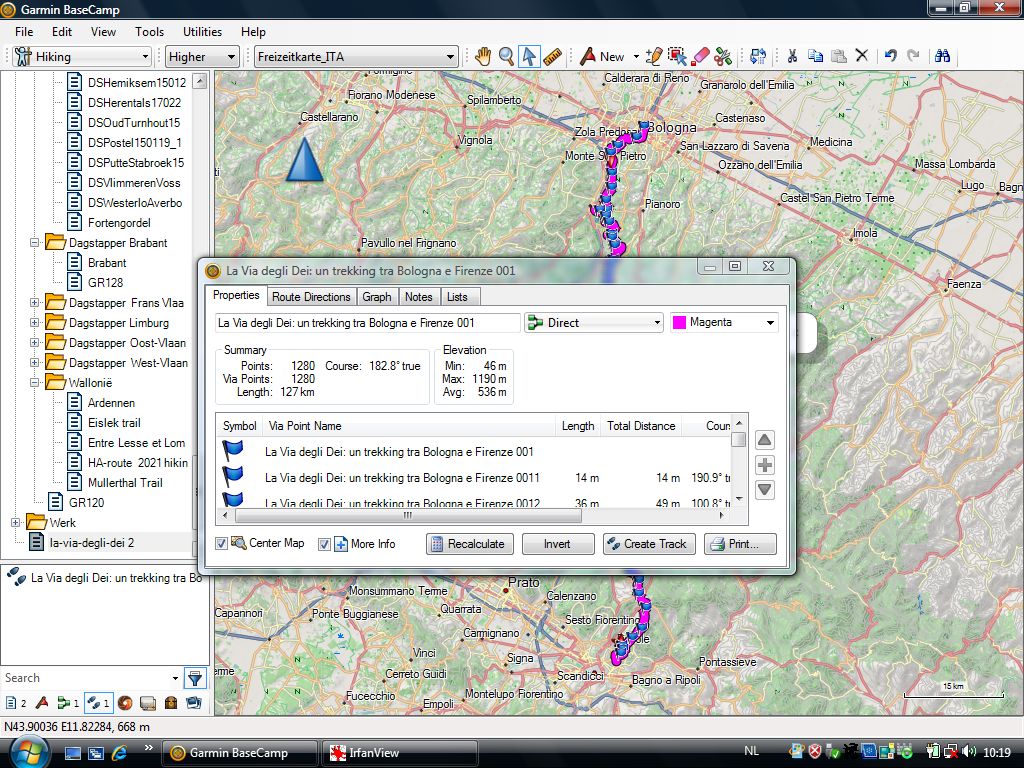Open the Magenta color dropdown
The width and height of the screenshot is (1024, 768).
click(724, 323)
